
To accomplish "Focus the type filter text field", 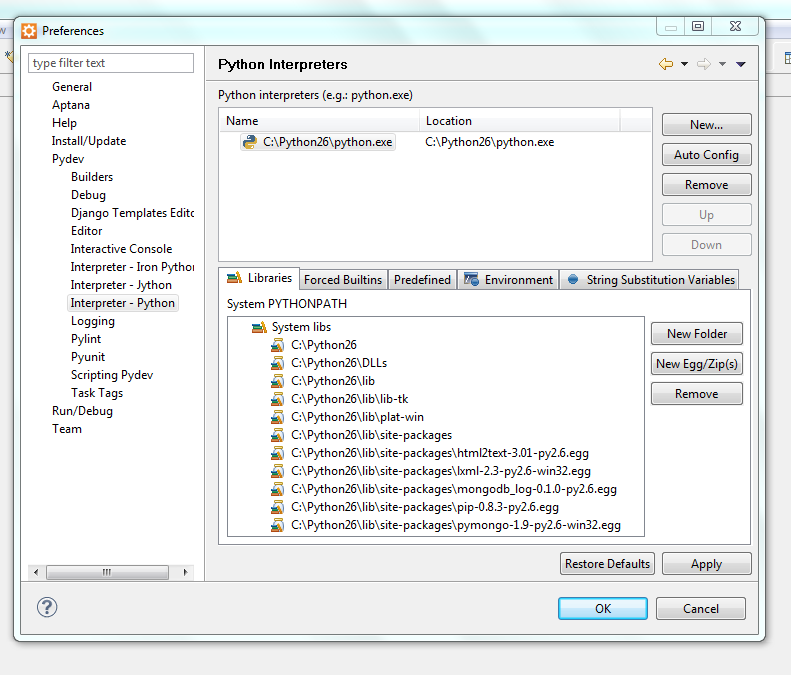I will 111,63.
